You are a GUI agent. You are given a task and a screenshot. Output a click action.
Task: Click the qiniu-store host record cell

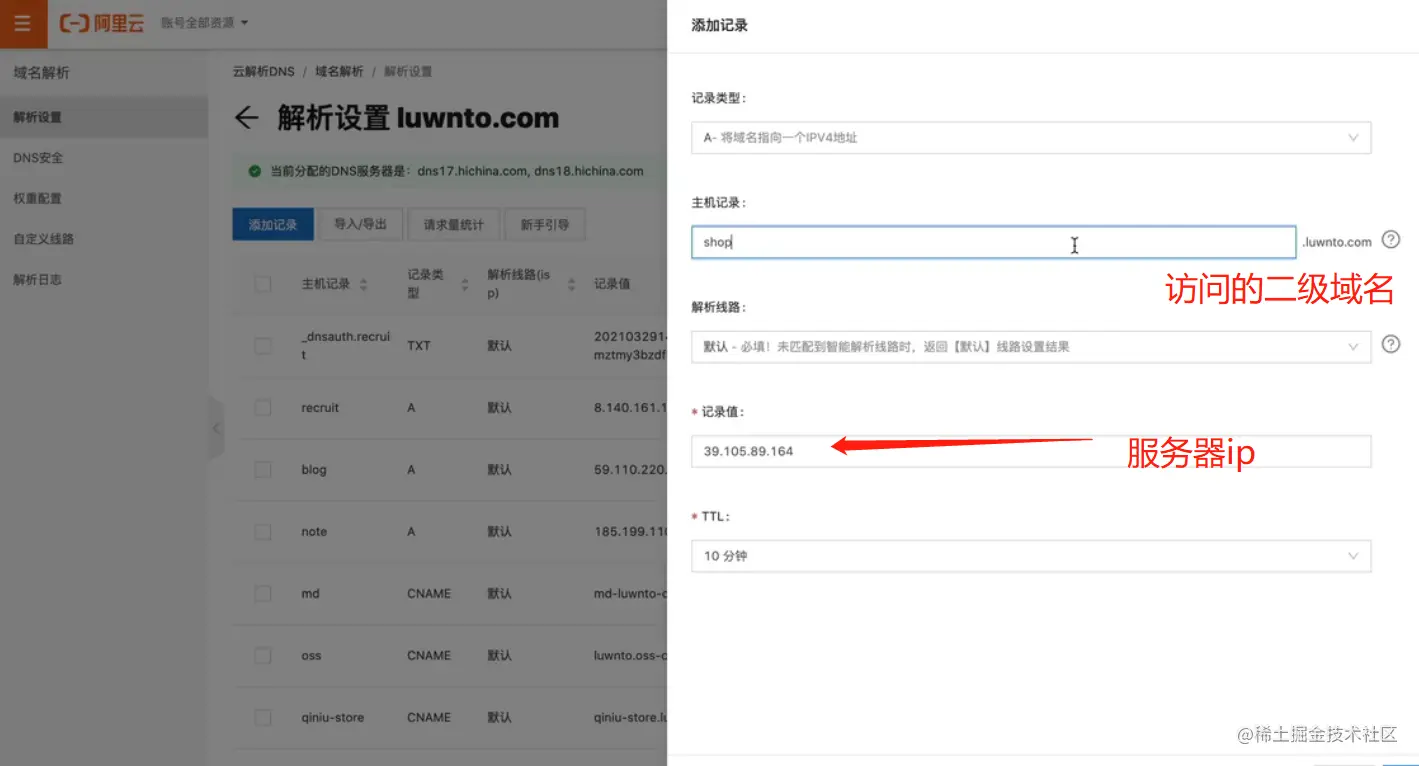point(333,718)
